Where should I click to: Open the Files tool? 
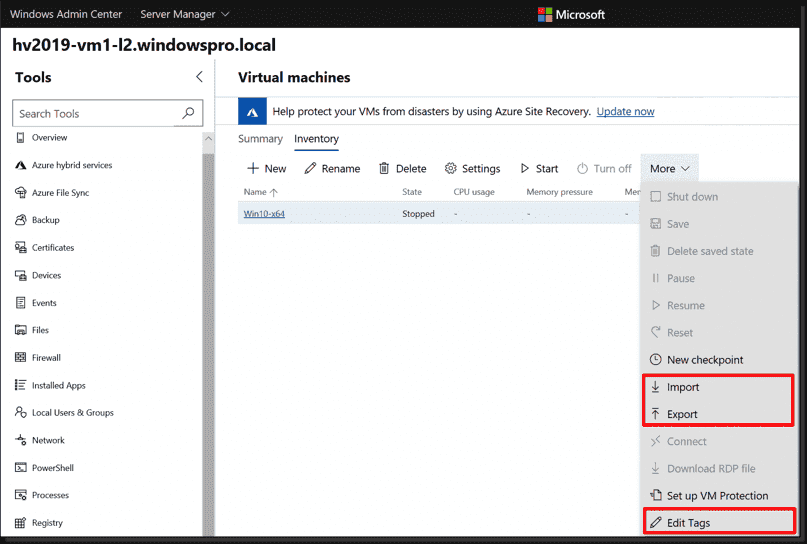click(x=32, y=330)
